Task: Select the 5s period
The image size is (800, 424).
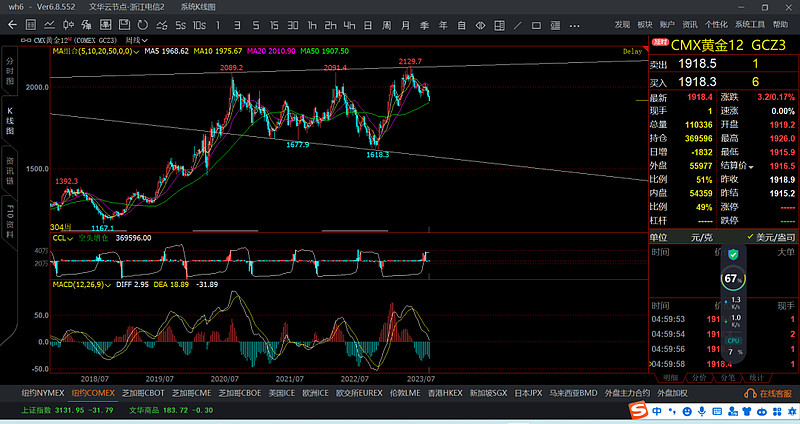Action: tap(181, 25)
